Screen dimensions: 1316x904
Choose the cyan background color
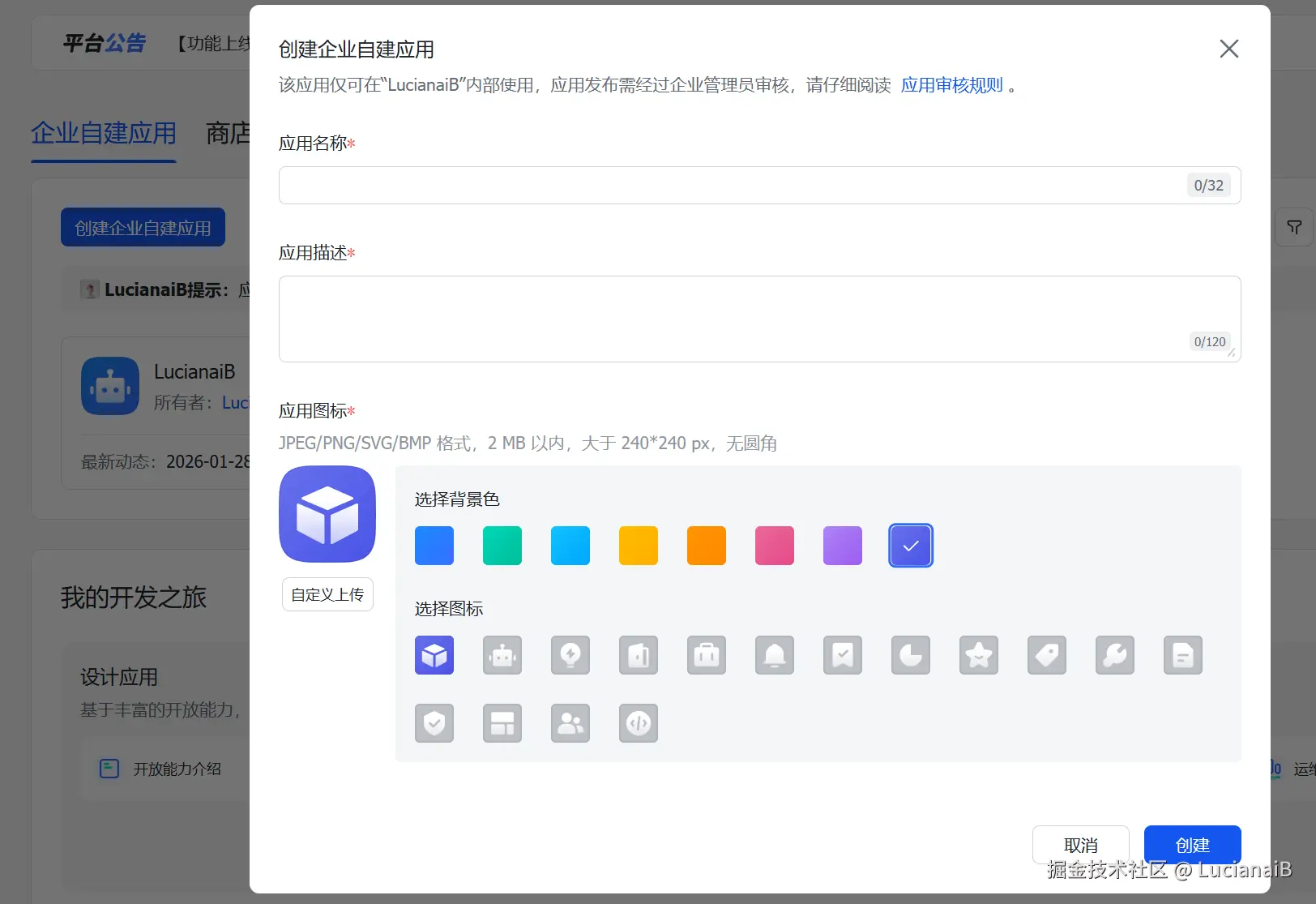570,546
